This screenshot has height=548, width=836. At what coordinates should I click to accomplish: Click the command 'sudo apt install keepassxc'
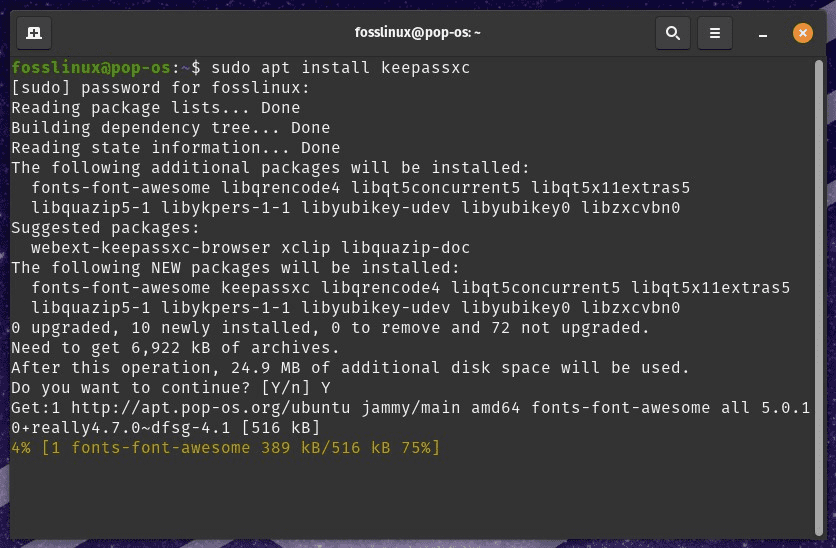click(x=340, y=68)
